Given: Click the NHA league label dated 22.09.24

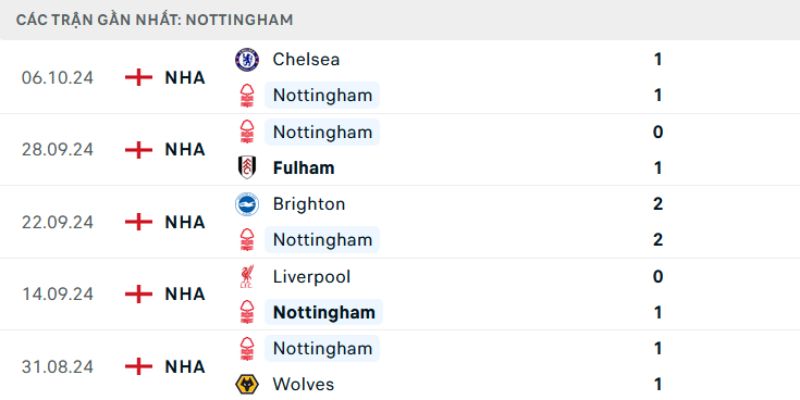Looking at the screenshot, I should pyautogui.click(x=185, y=222).
